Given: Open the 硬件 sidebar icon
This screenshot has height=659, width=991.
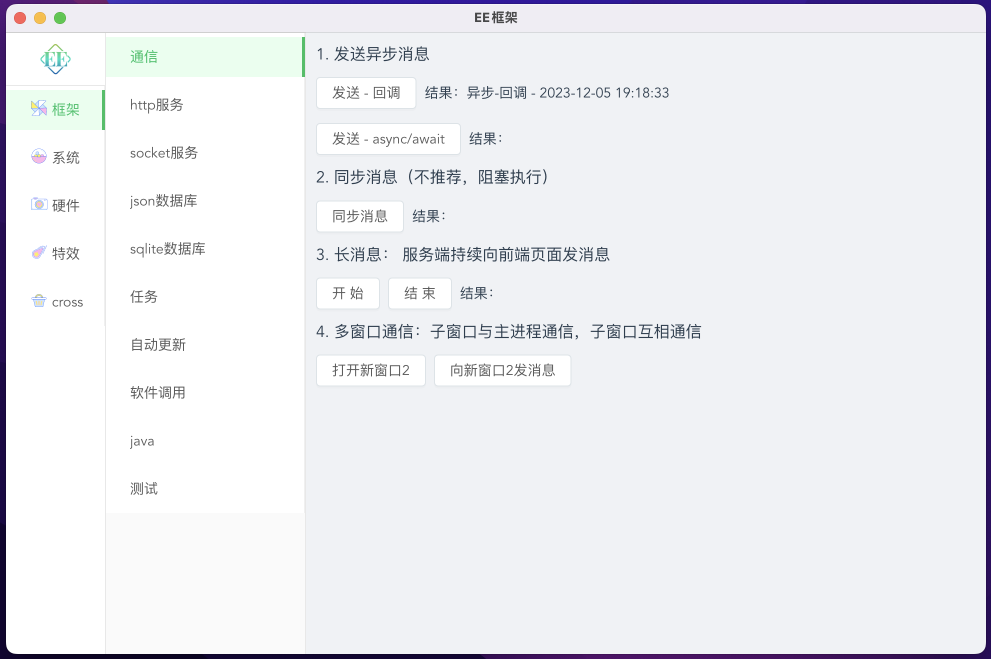Looking at the screenshot, I should [x=39, y=205].
